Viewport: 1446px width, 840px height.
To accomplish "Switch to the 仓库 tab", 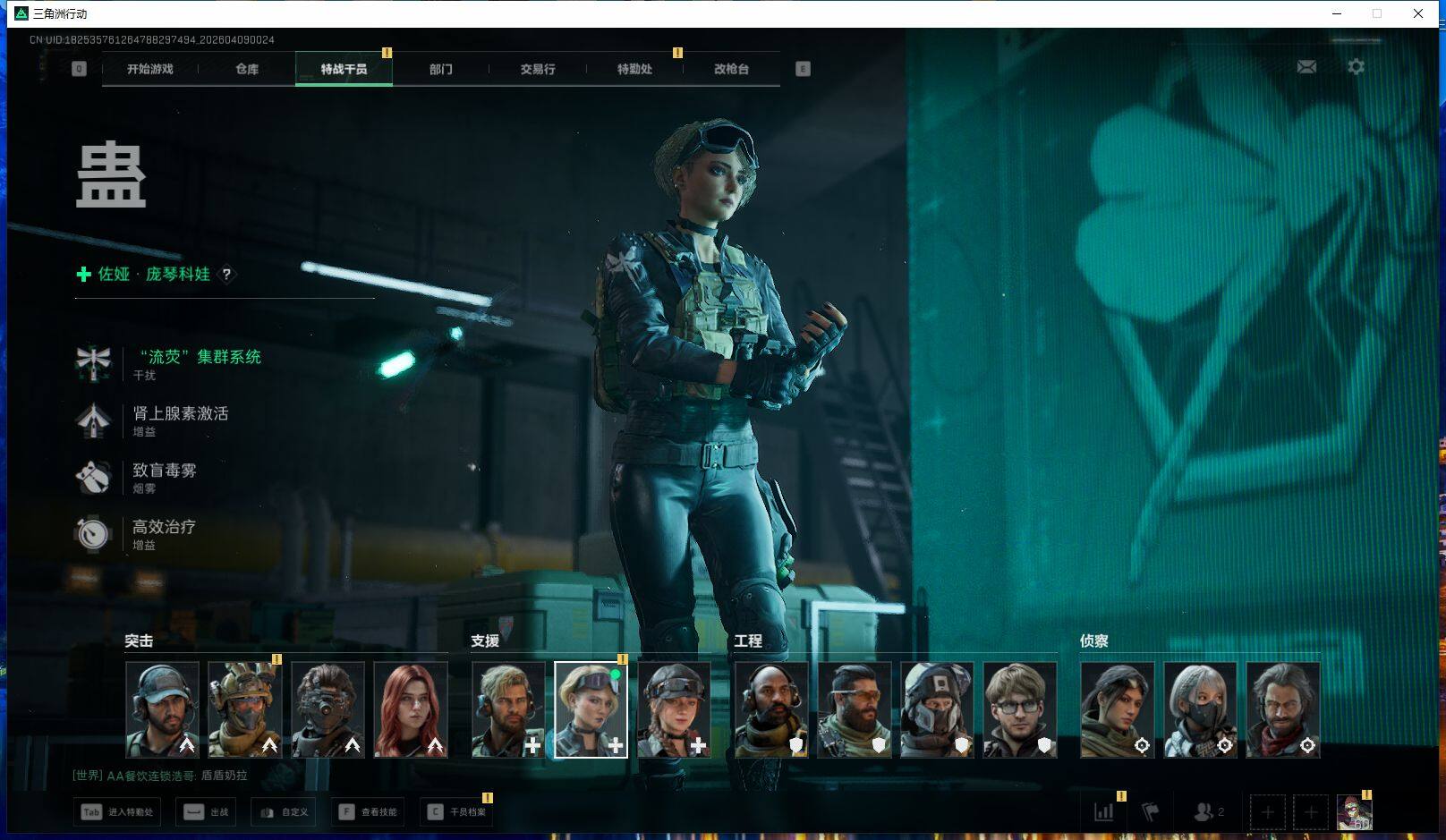I will (x=247, y=69).
